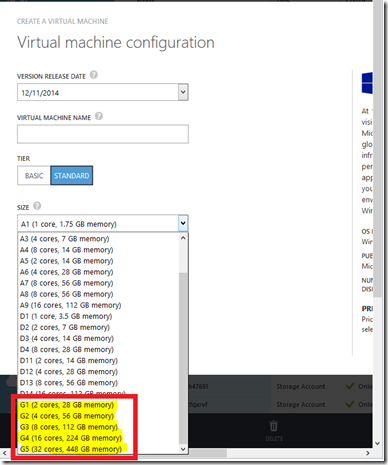Choose A6 (4 cores, 28 GB memory)

click(x=98, y=272)
